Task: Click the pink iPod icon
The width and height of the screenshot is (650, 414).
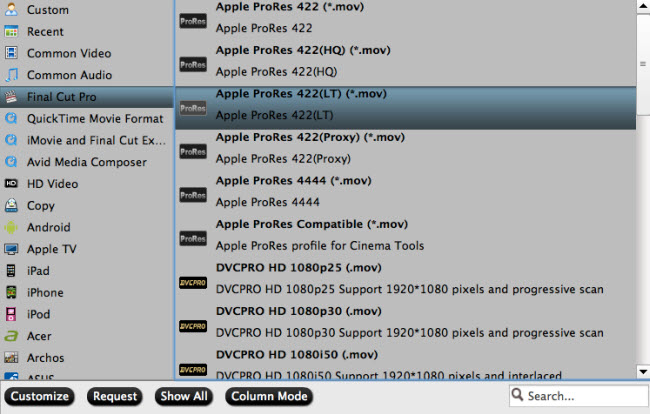Action: pos(11,314)
